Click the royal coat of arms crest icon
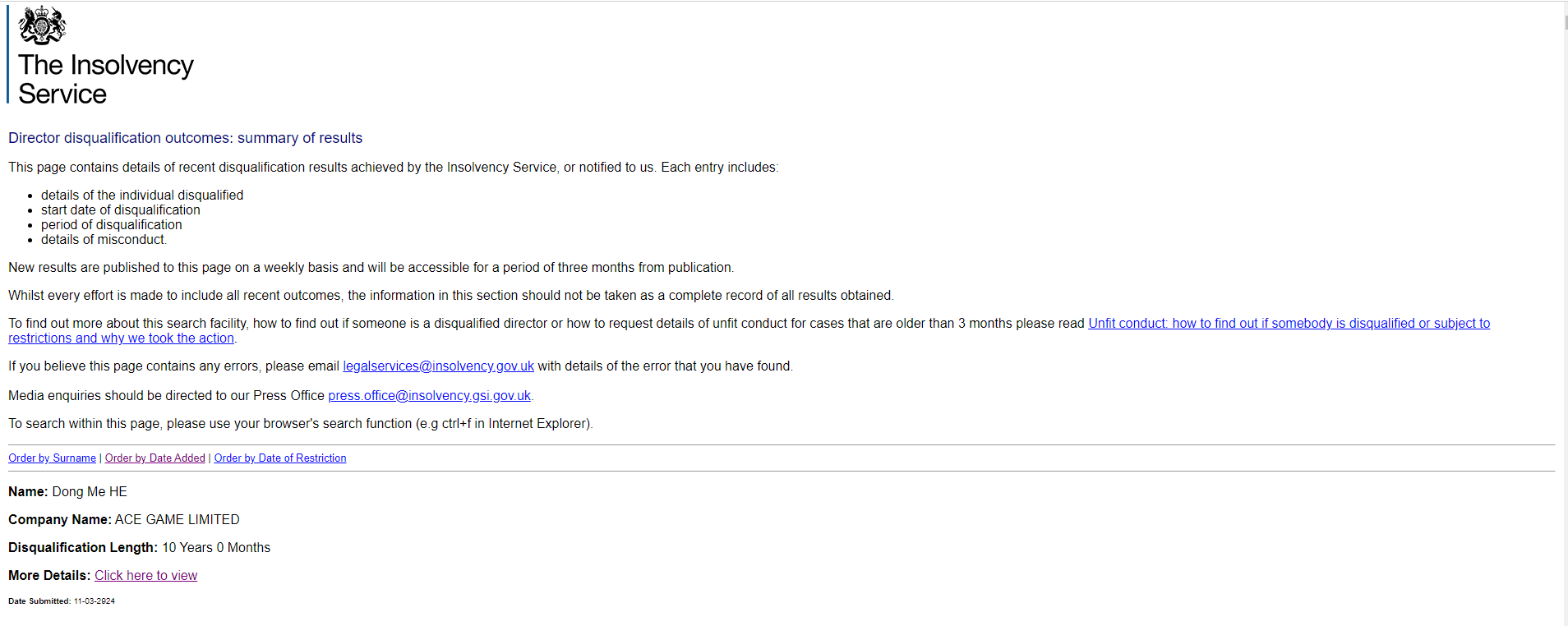This screenshot has height=626, width=1568. 42,25
